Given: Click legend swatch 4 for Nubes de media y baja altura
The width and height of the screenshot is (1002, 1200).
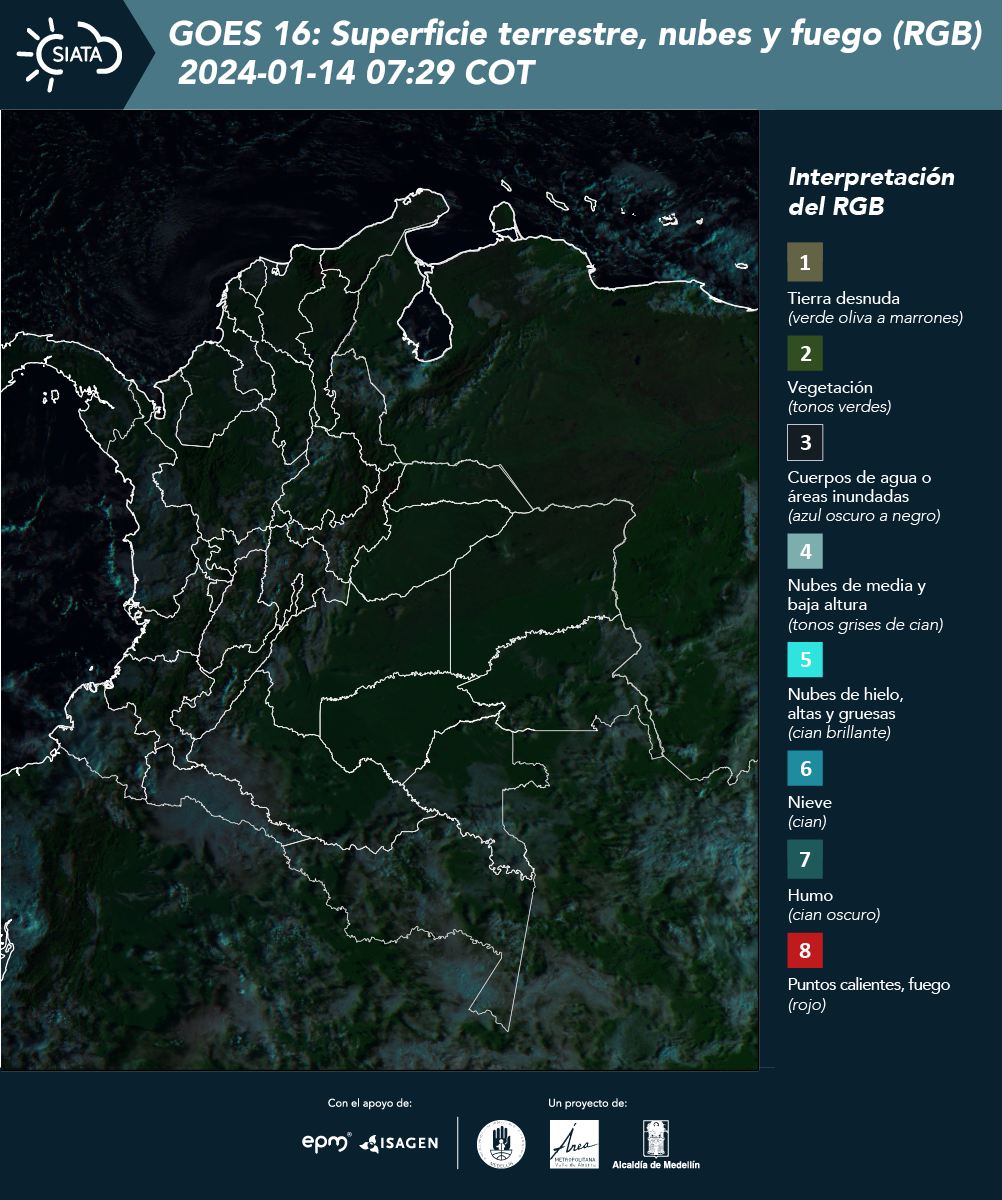Looking at the screenshot, I should [x=805, y=550].
